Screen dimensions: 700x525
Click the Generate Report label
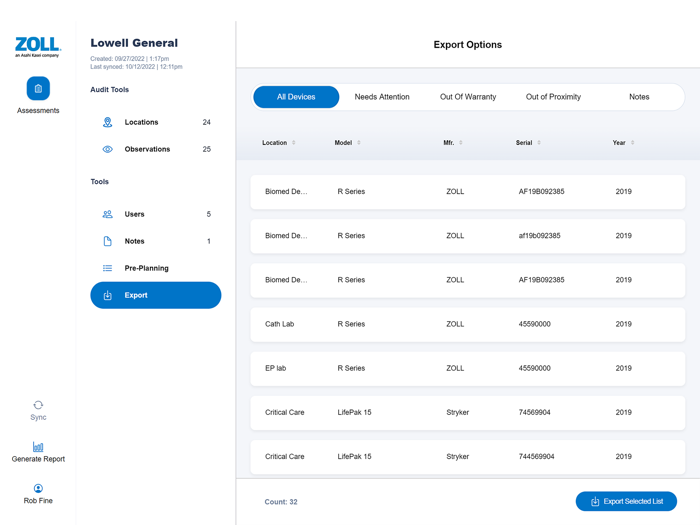(38, 459)
